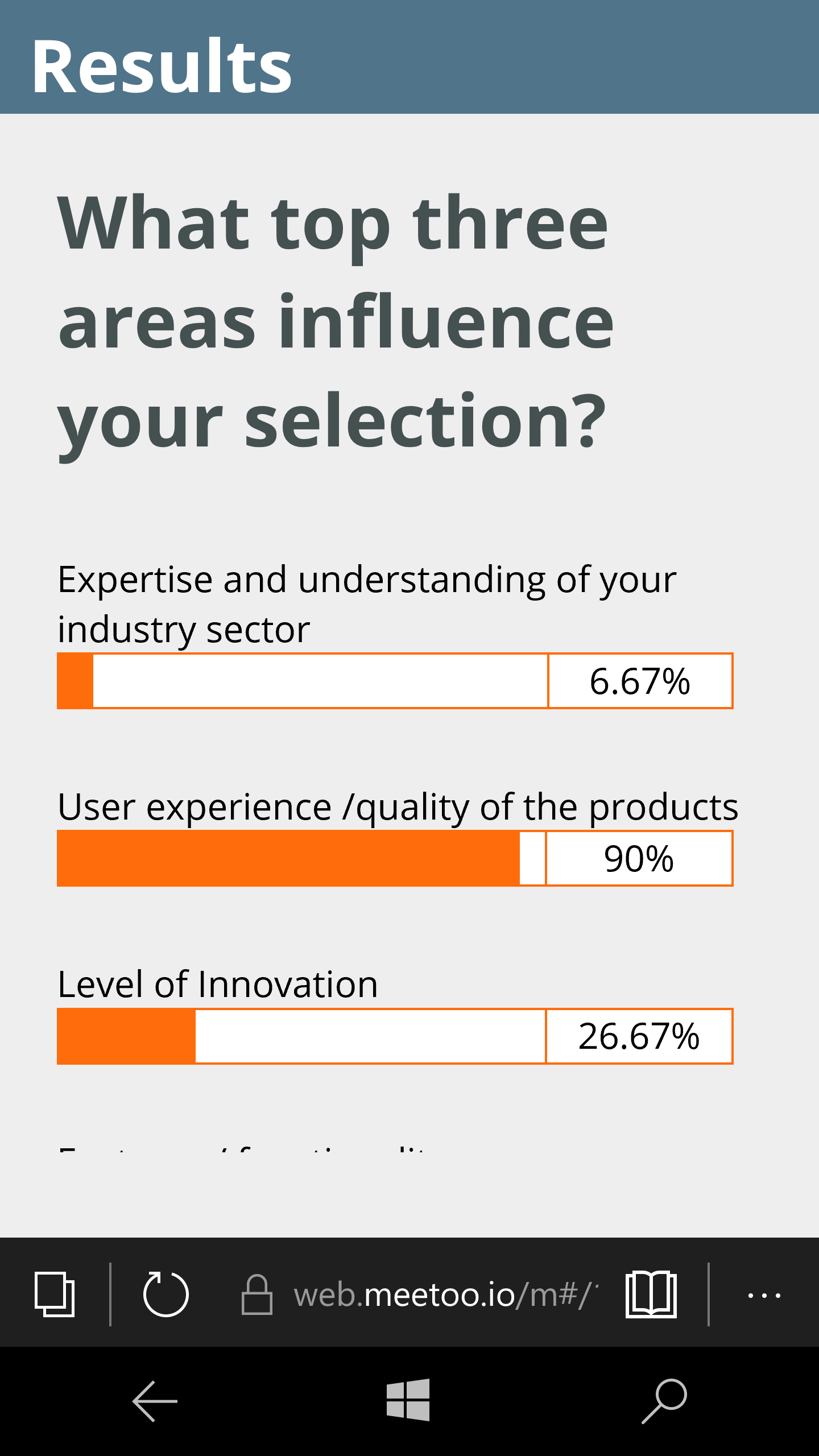The width and height of the screenshot is (819, 1456).
Task: Click the Results page header
Action: [x=162, y=65]
